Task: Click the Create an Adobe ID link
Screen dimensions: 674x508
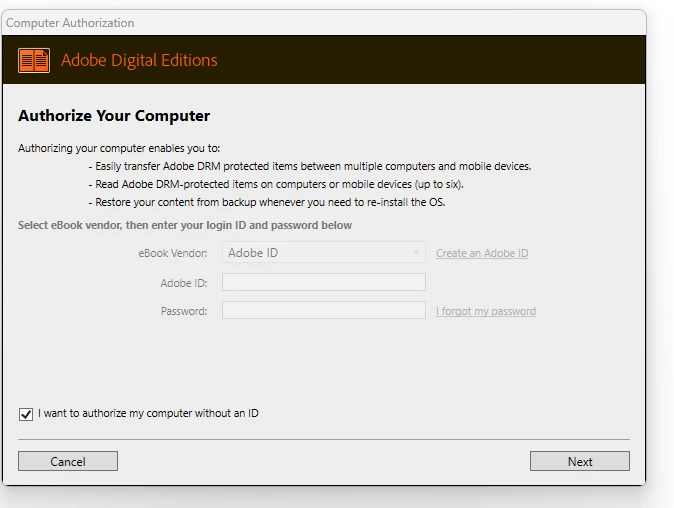Action: tap(482, 253)
